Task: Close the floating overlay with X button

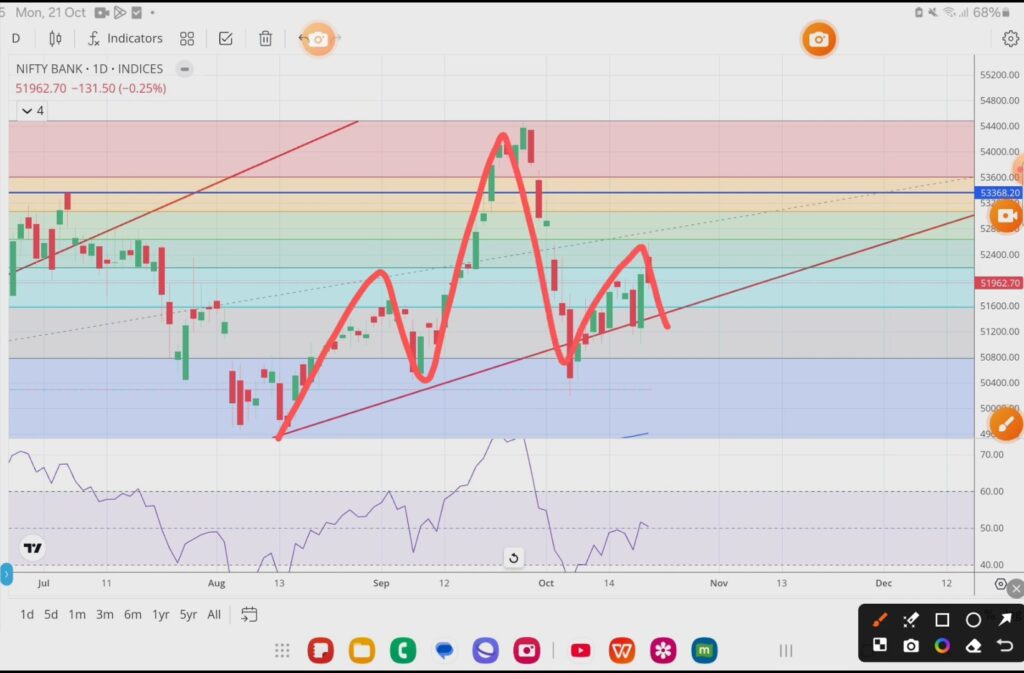Action: 1015,589
